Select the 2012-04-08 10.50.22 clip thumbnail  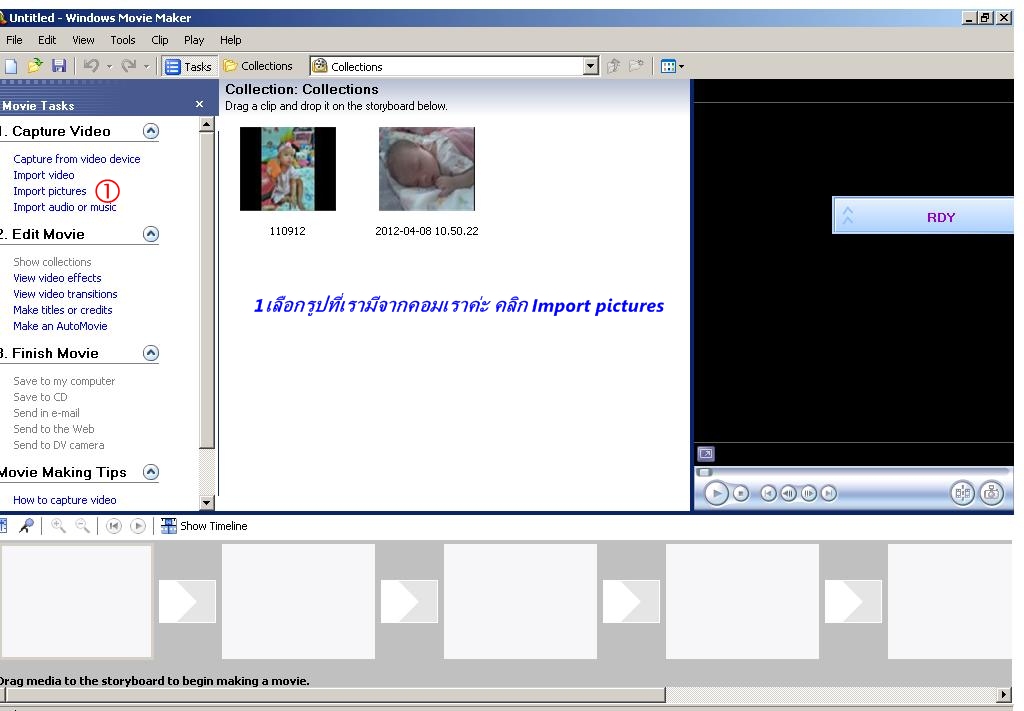[x=427, y=168]
